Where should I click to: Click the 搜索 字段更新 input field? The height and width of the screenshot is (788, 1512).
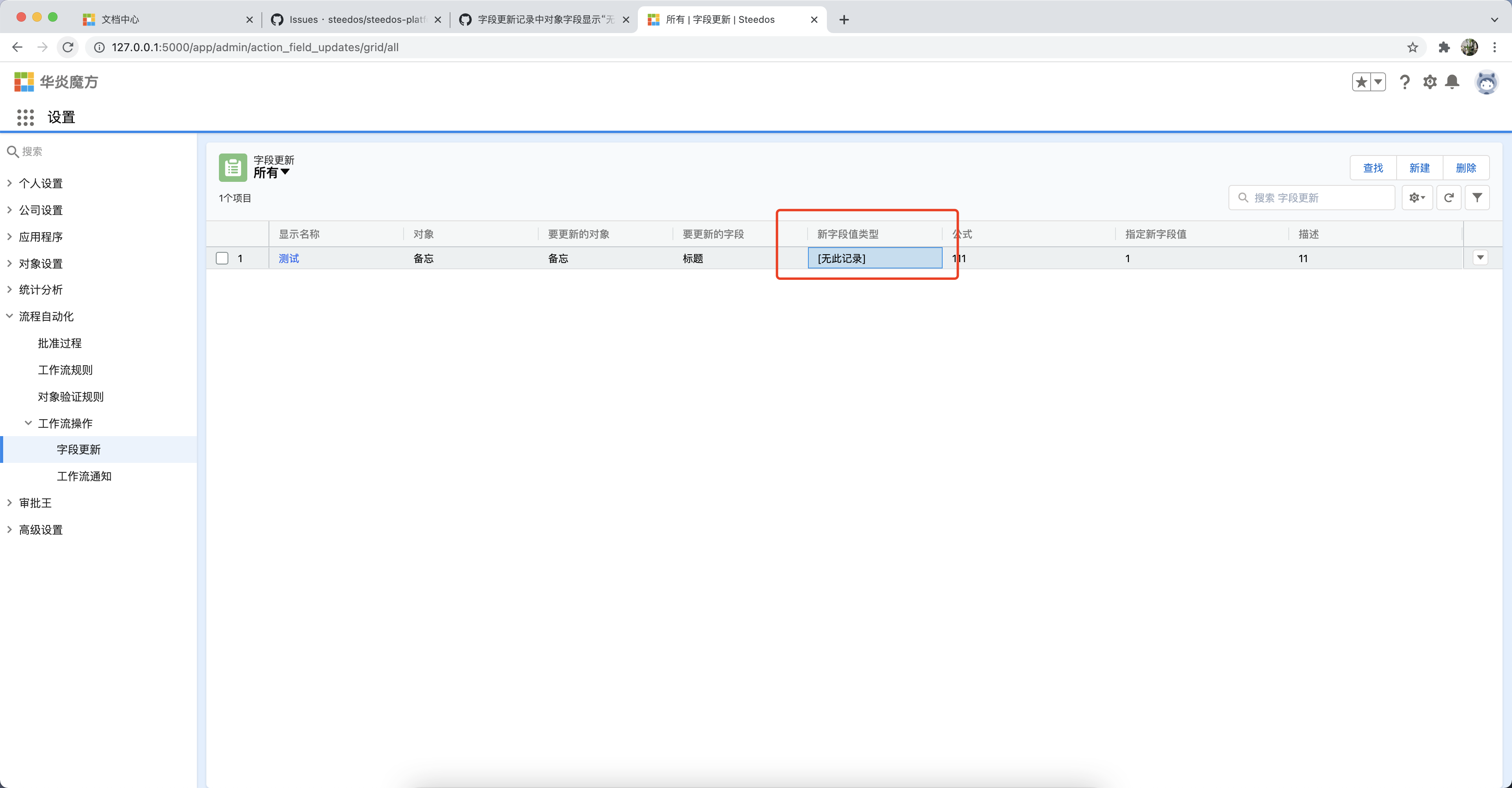click(x=1312, y=197)
